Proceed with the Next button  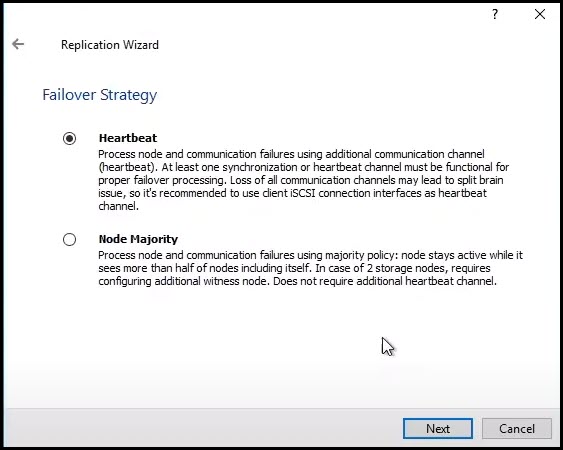(x=438, y=428)
